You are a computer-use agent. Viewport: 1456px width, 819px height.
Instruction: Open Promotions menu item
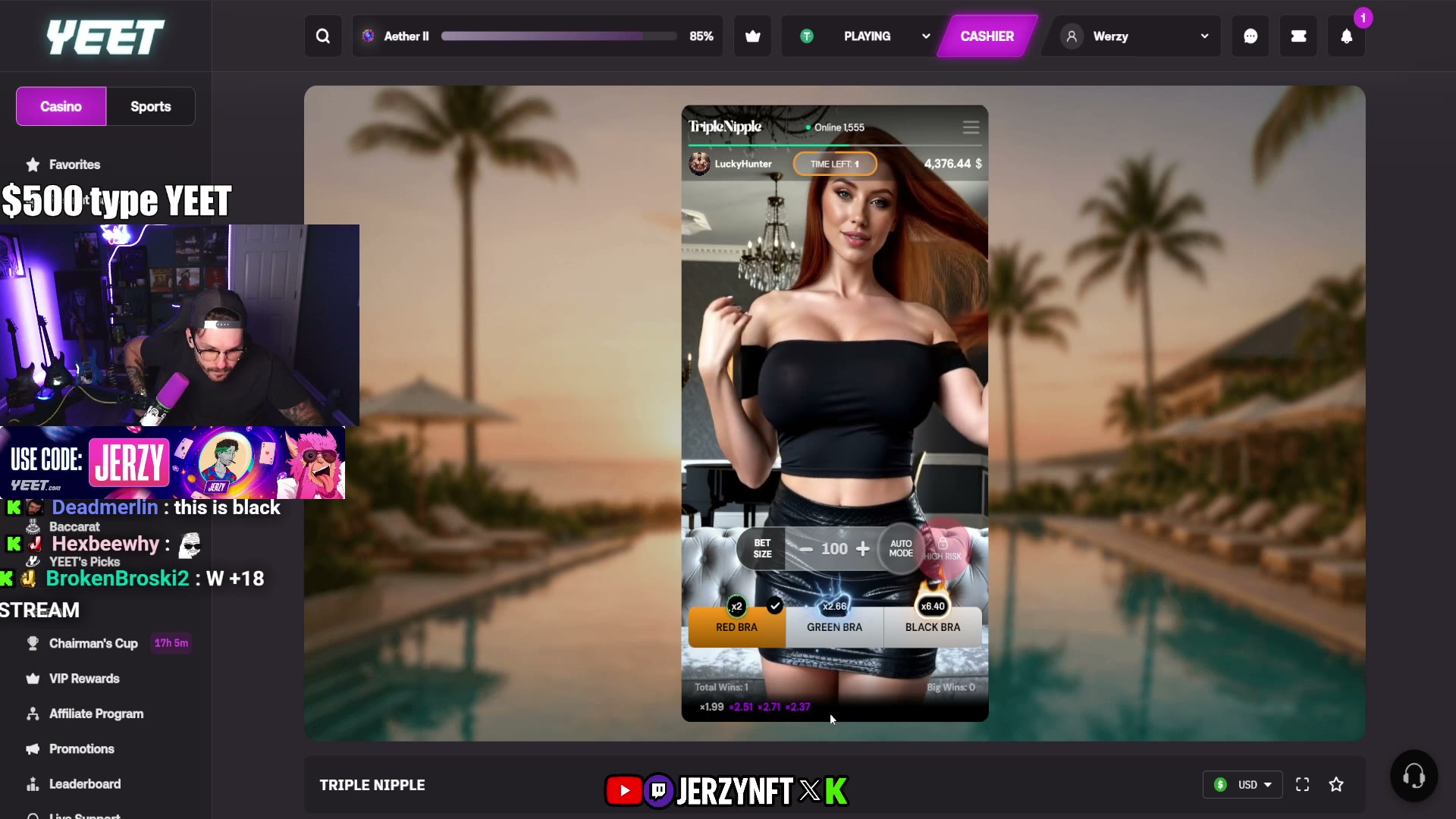[x=82, y=749]
